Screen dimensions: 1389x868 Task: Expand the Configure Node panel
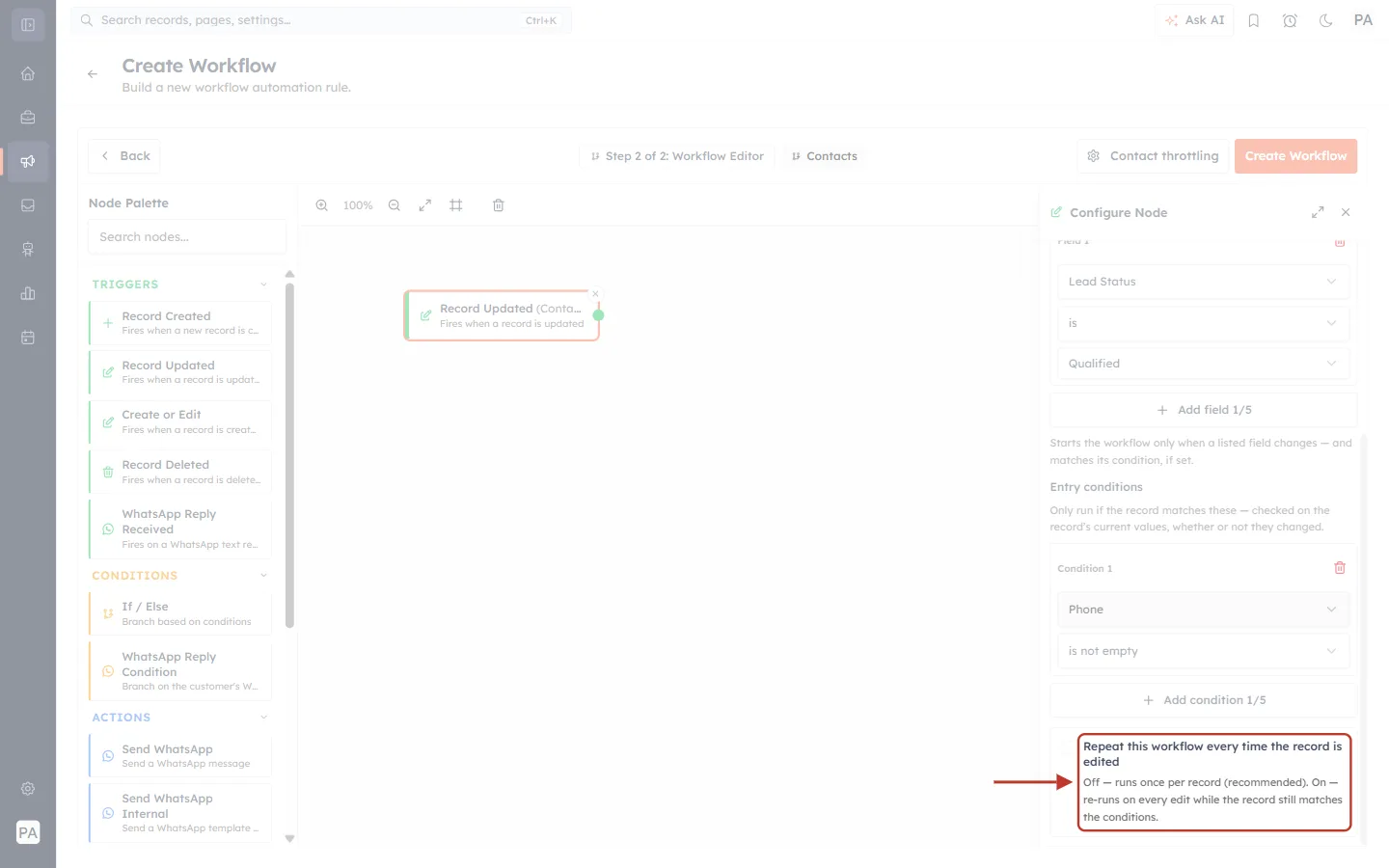pos(1318,212)
